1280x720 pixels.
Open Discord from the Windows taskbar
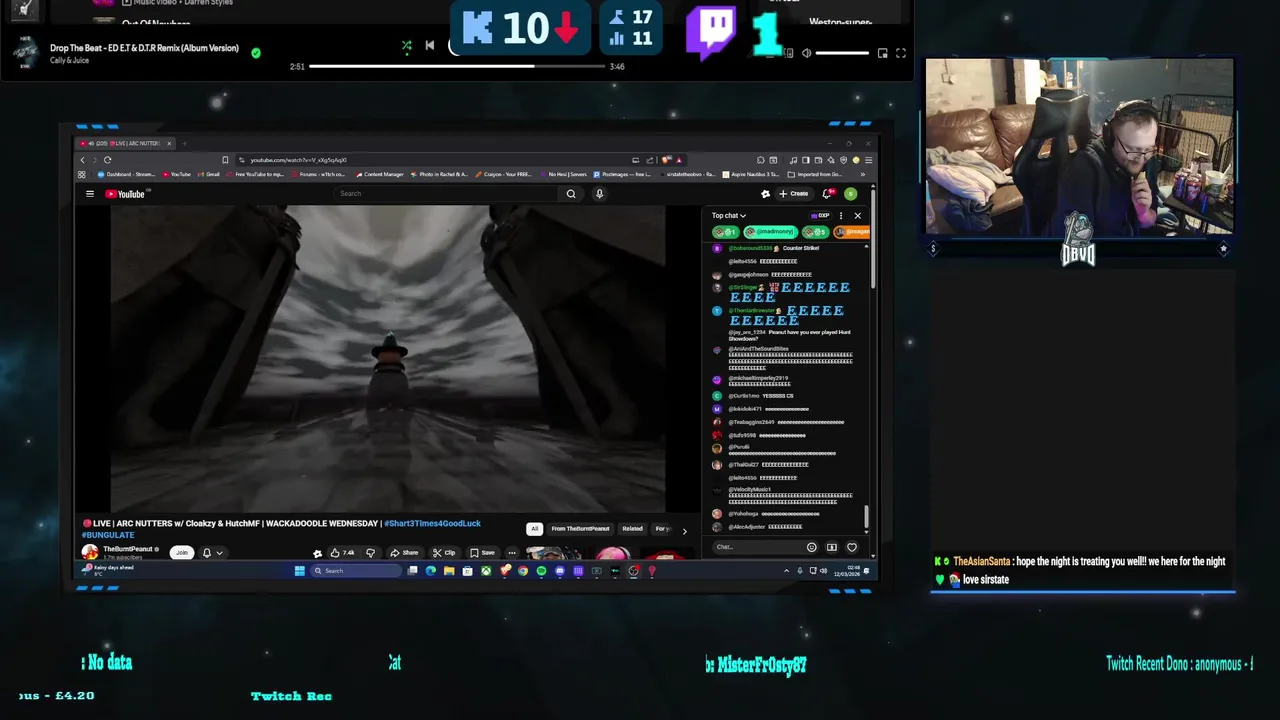click(x=559, y=571)
